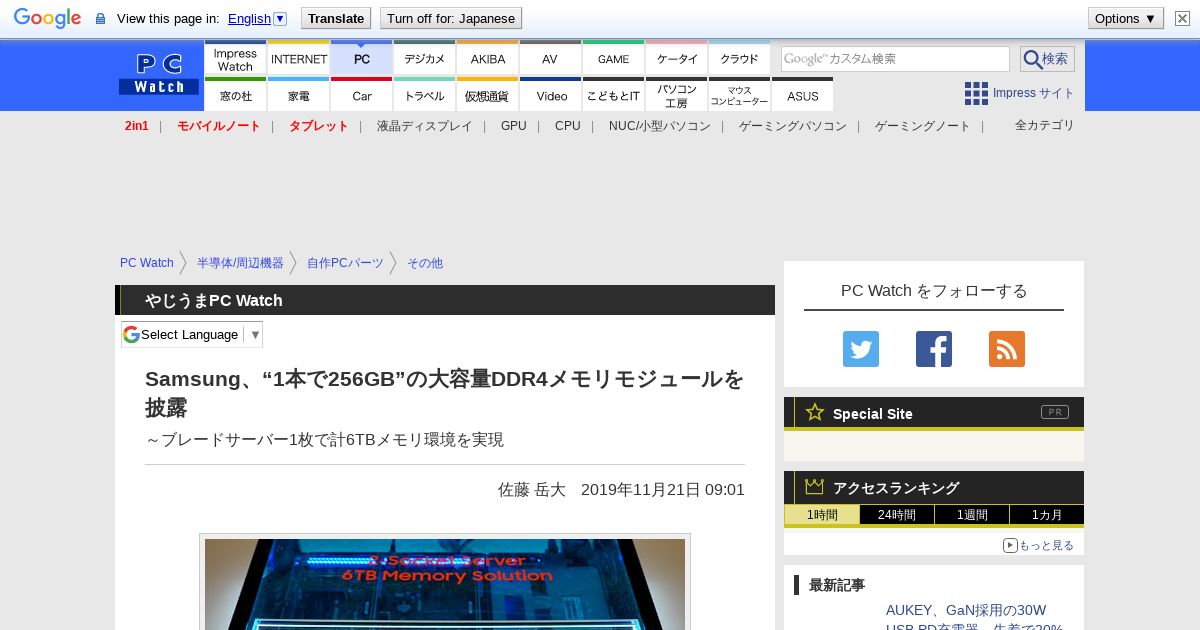Screen dimensions: 1200x630
Task: Close the Google translate bar
Action: pos(1182,18)
